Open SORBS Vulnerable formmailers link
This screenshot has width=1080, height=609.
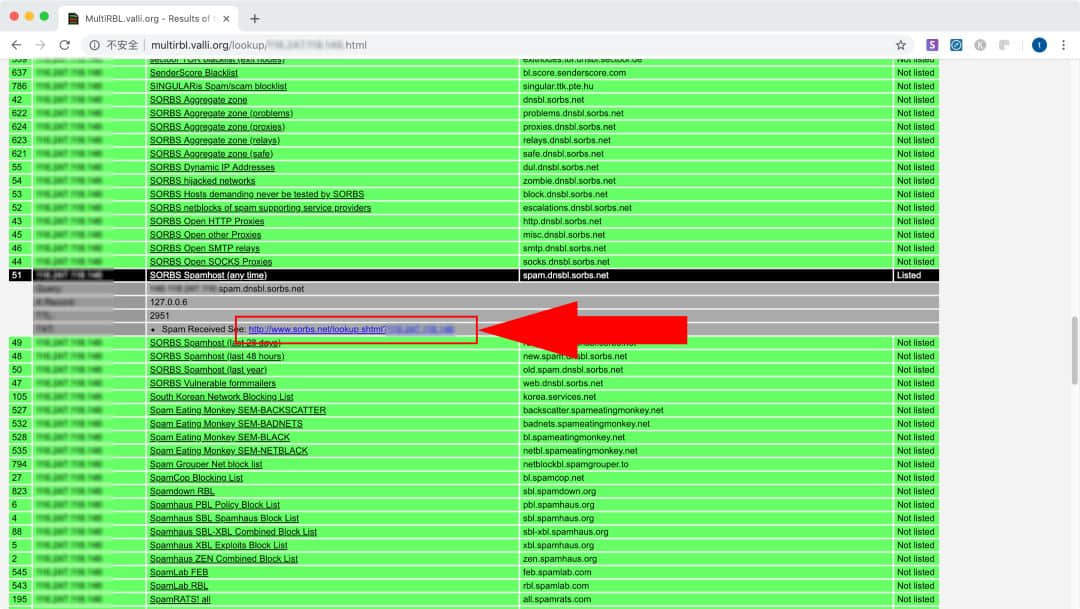coord(213,383)
